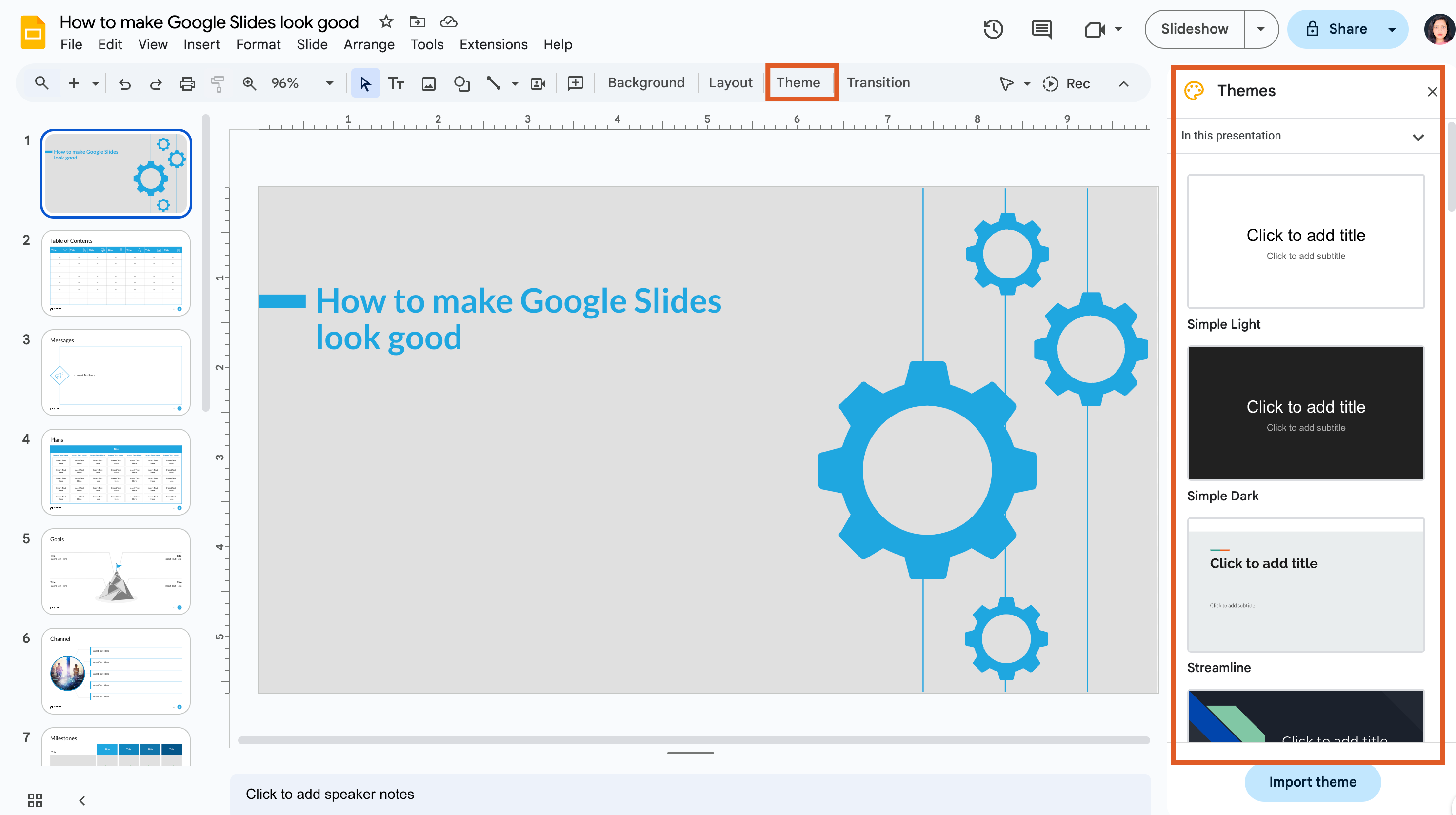
Task: Open Slideshow options dropdown arrow
Action: [1261, 29]
